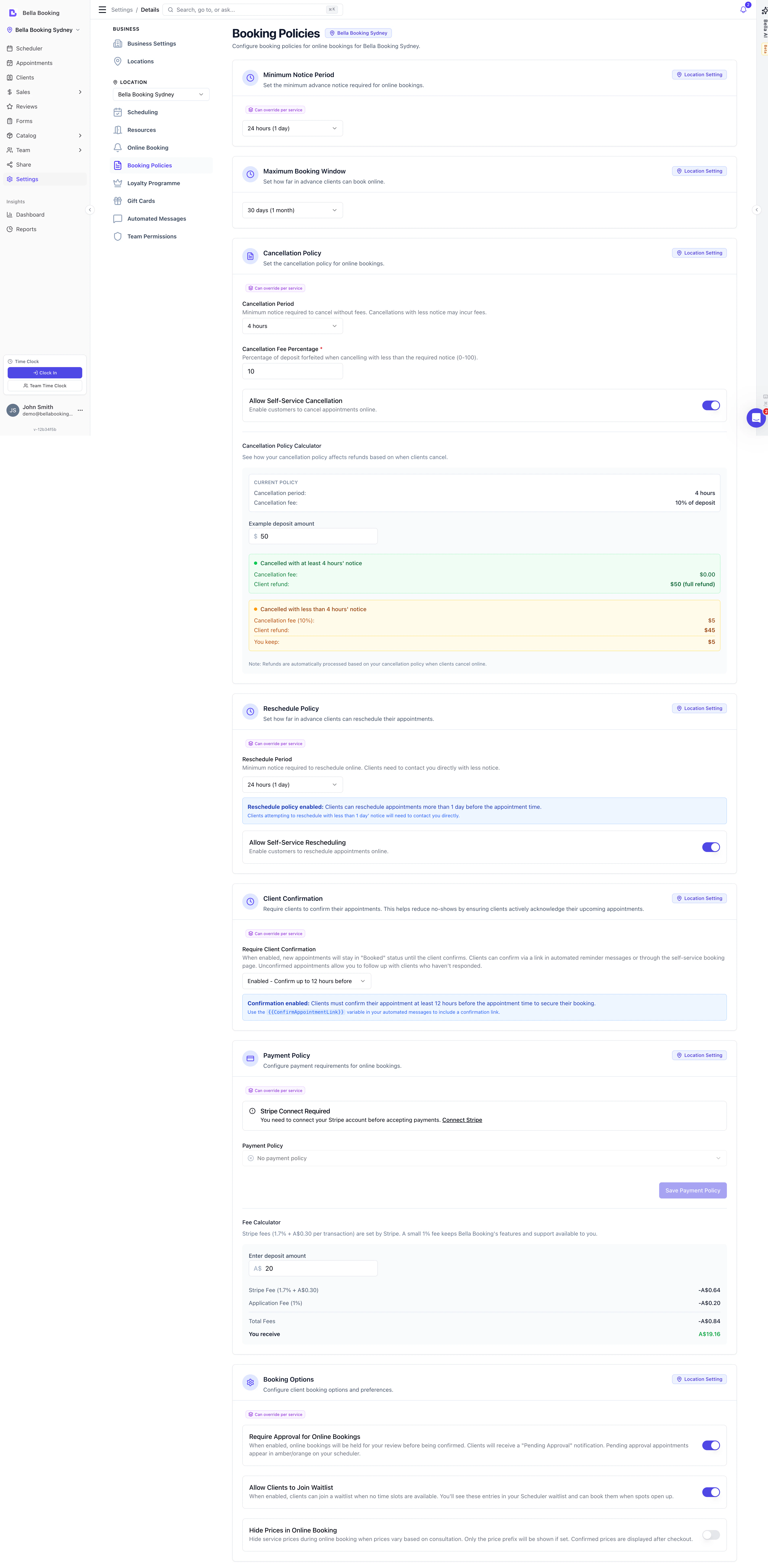Screen dimensions: 768x1568
Task: Click Location Setting badge on Cancellation Policy
Action: (x=699, y=253)
